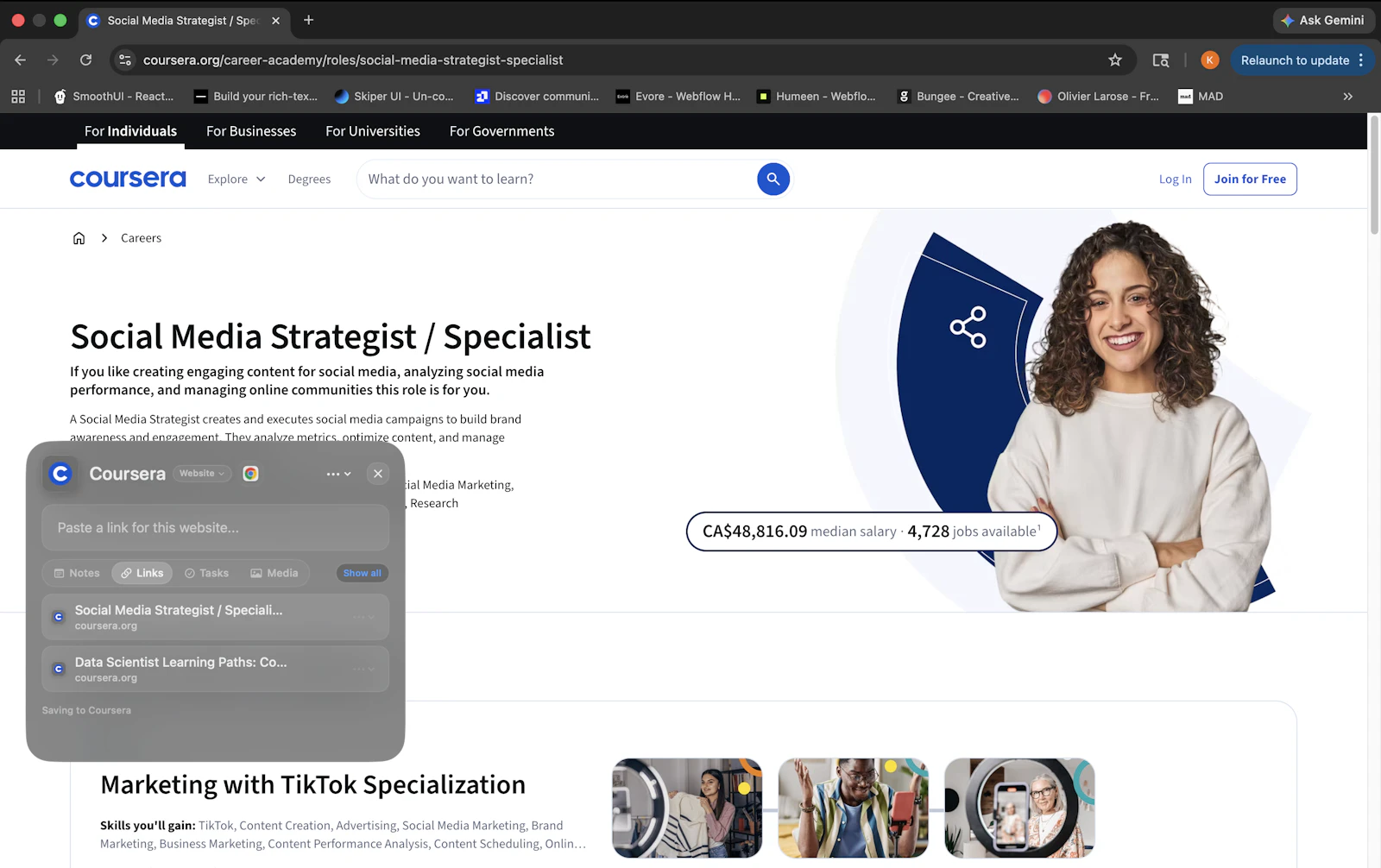The width and height of the screenshot is (1381, 868).
Task: Go to Coursera home via house breadcrumb icon
Action: pyautogui.click(x=79, y=238)
